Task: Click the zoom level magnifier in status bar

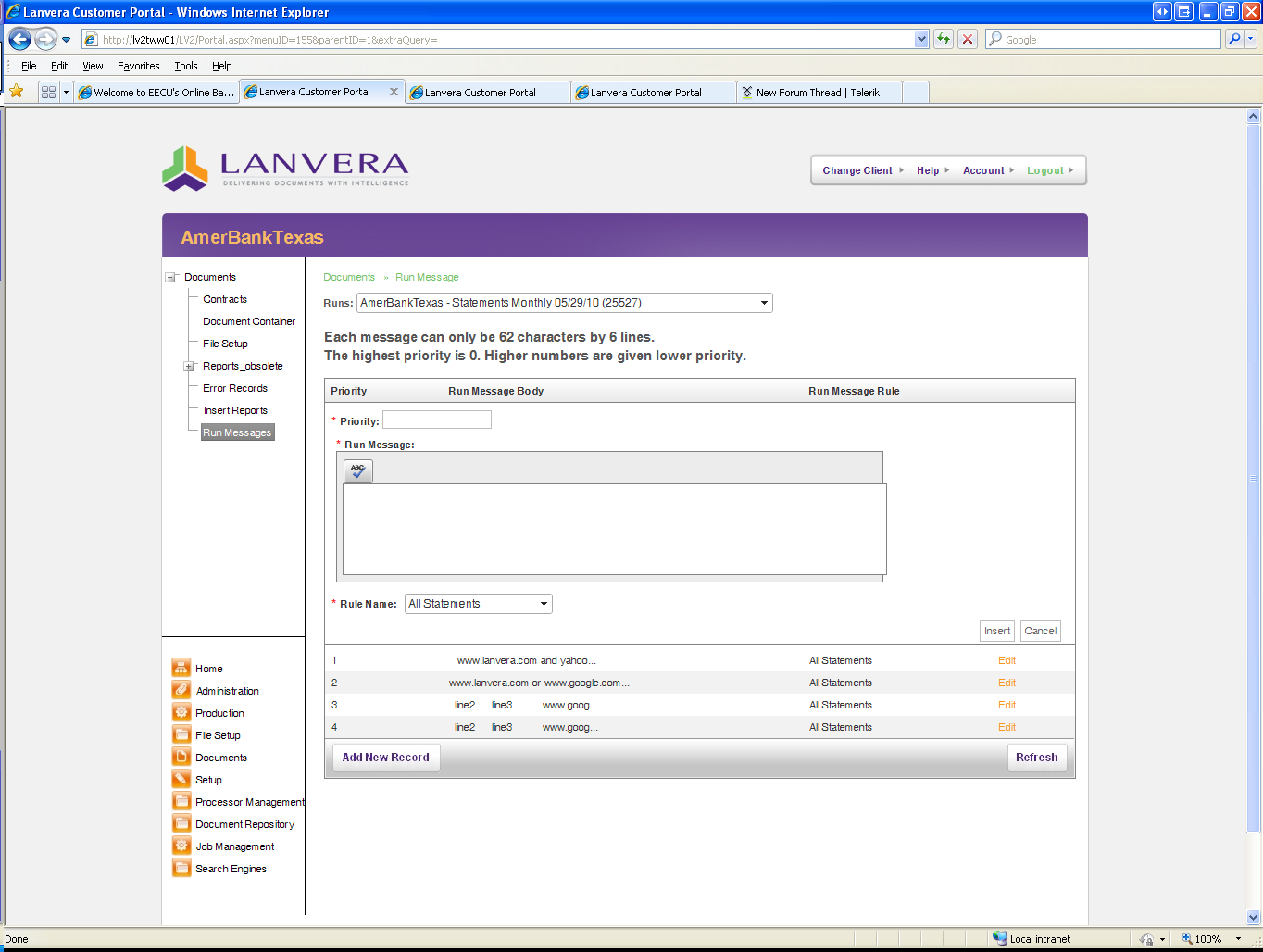Action: tap(1187, 938)
